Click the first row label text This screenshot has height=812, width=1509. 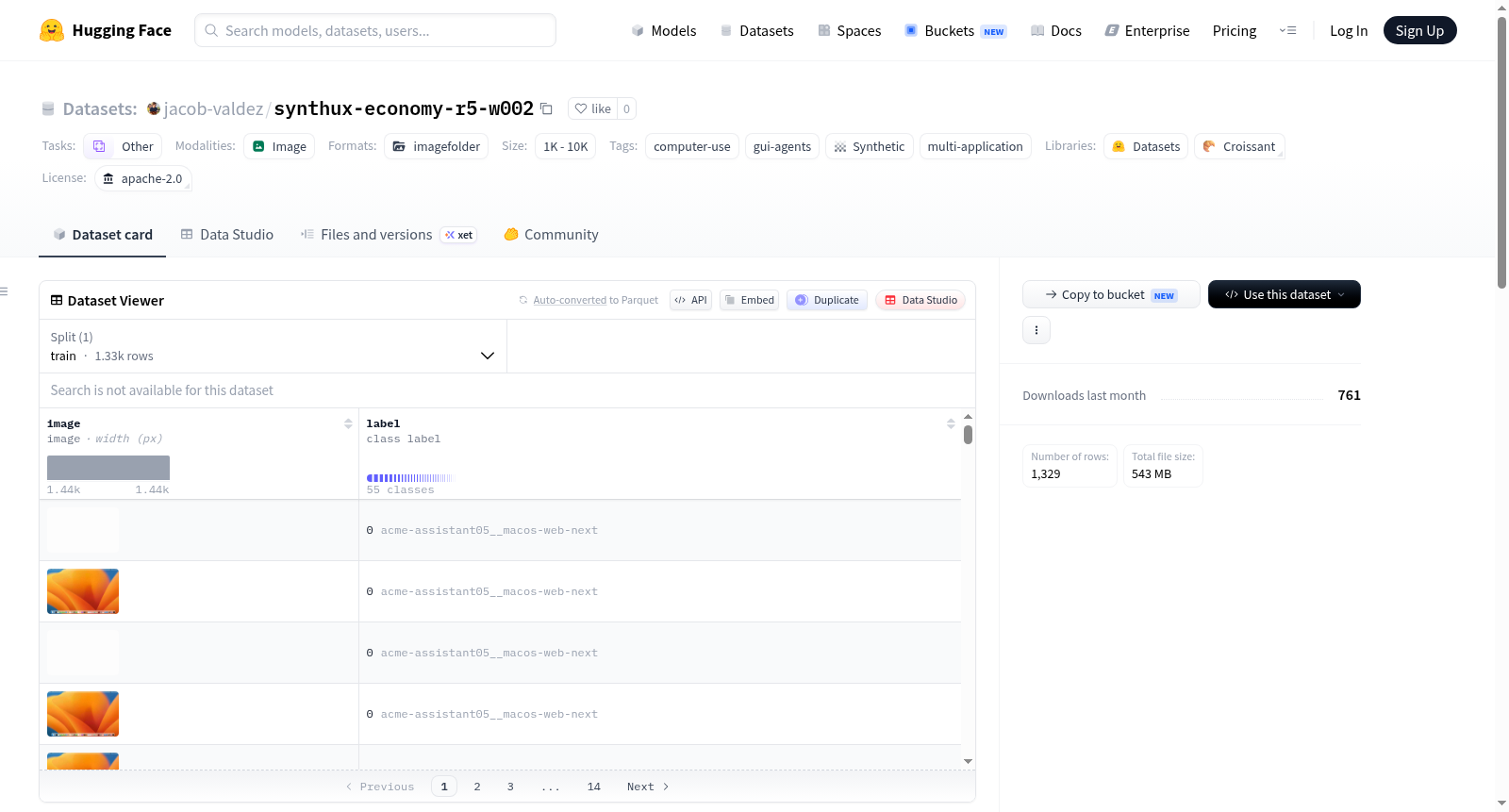point(489,530)
